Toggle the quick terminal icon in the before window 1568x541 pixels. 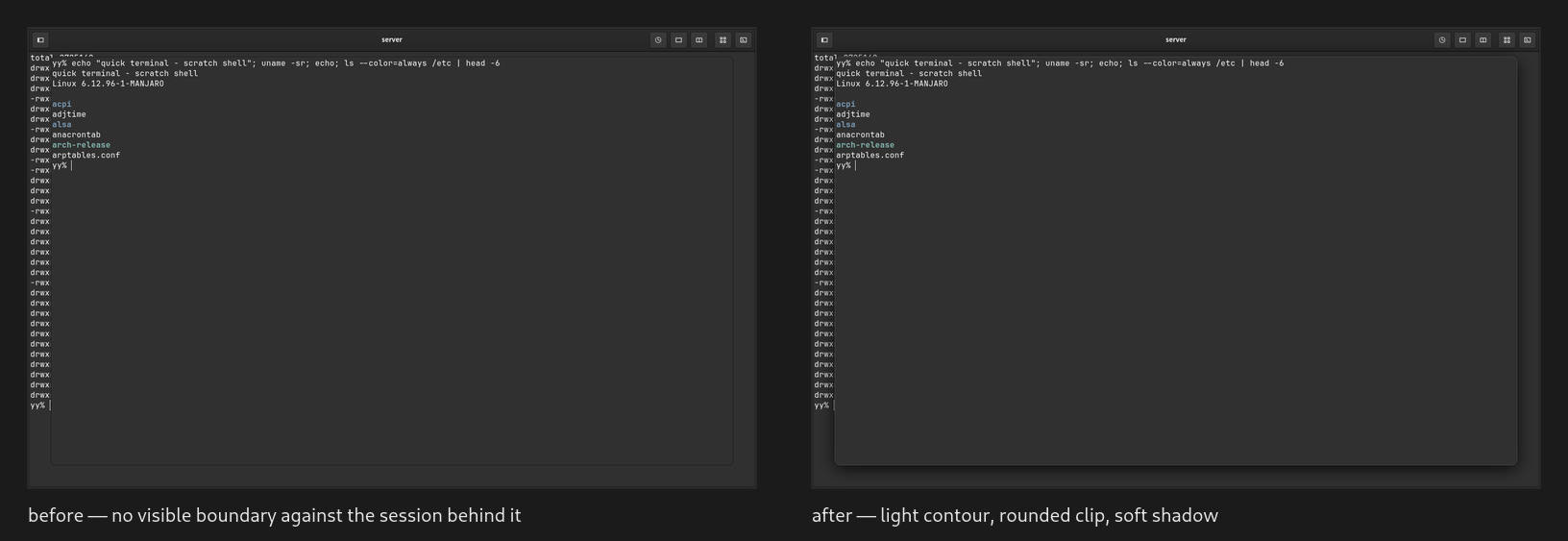[x=744, y=40]
